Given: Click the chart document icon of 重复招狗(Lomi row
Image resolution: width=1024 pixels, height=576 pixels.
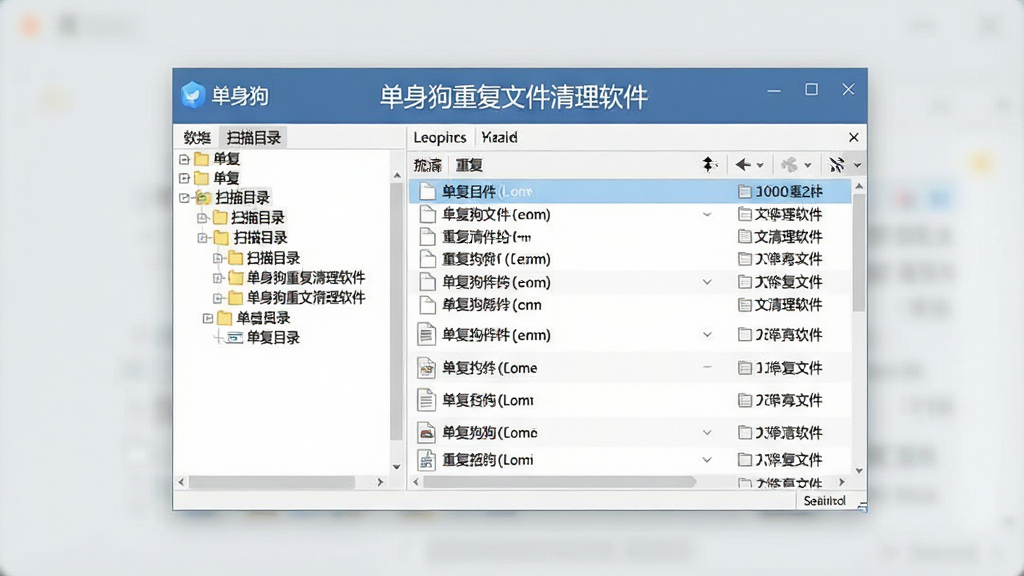Looking at the screenshot, I should tap(426, 460).
